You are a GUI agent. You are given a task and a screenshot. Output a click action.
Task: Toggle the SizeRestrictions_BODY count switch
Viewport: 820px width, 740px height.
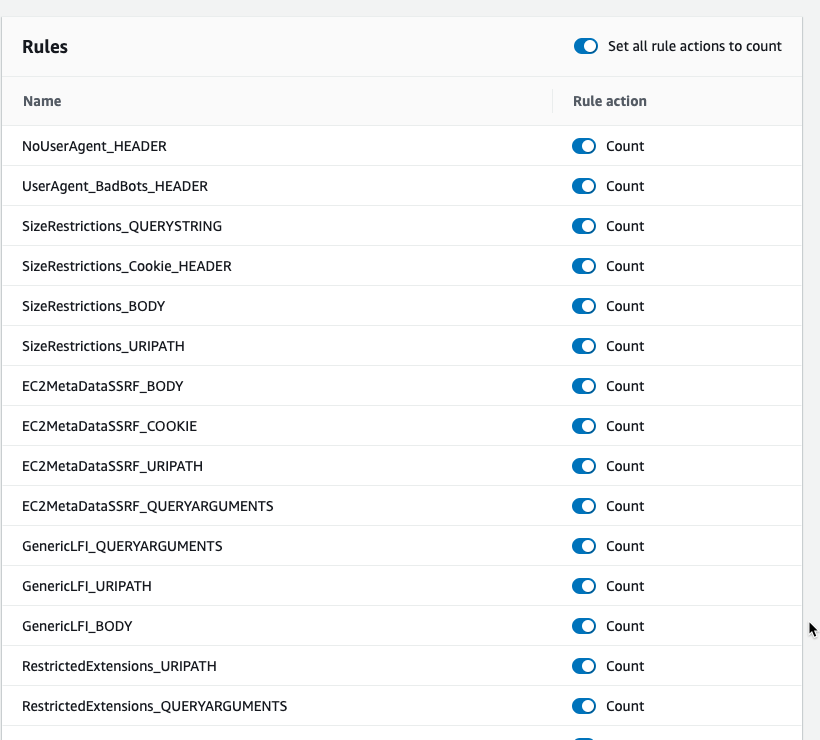click(584, 306)
